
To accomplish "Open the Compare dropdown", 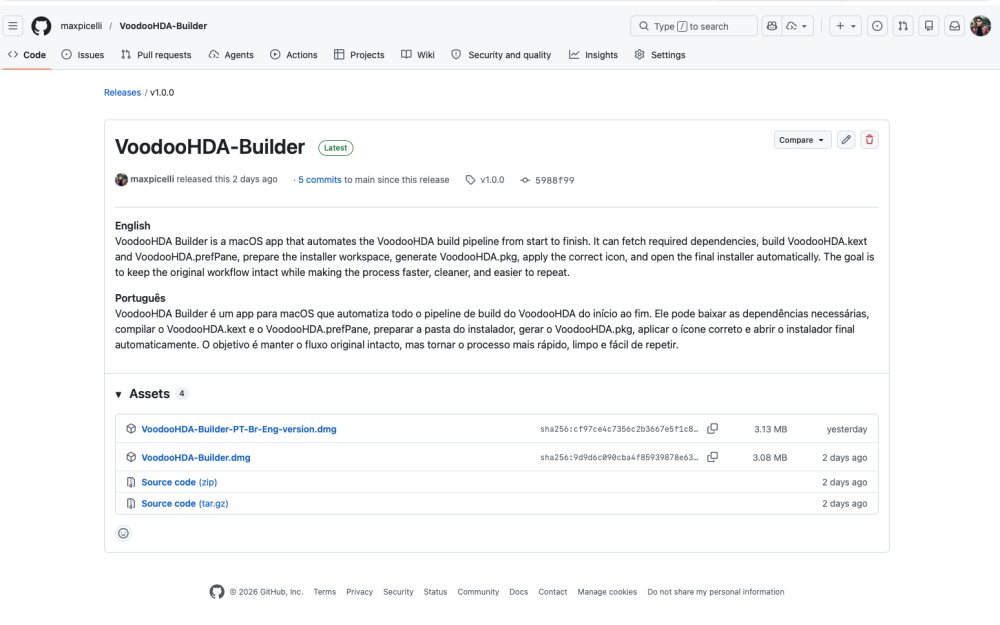I will coord(802,140).
